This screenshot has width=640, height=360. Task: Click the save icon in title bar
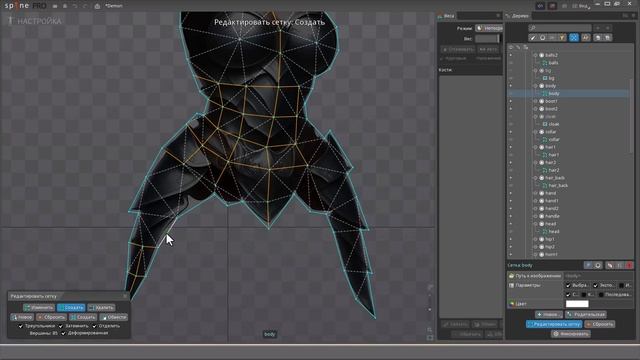point(65,6)
